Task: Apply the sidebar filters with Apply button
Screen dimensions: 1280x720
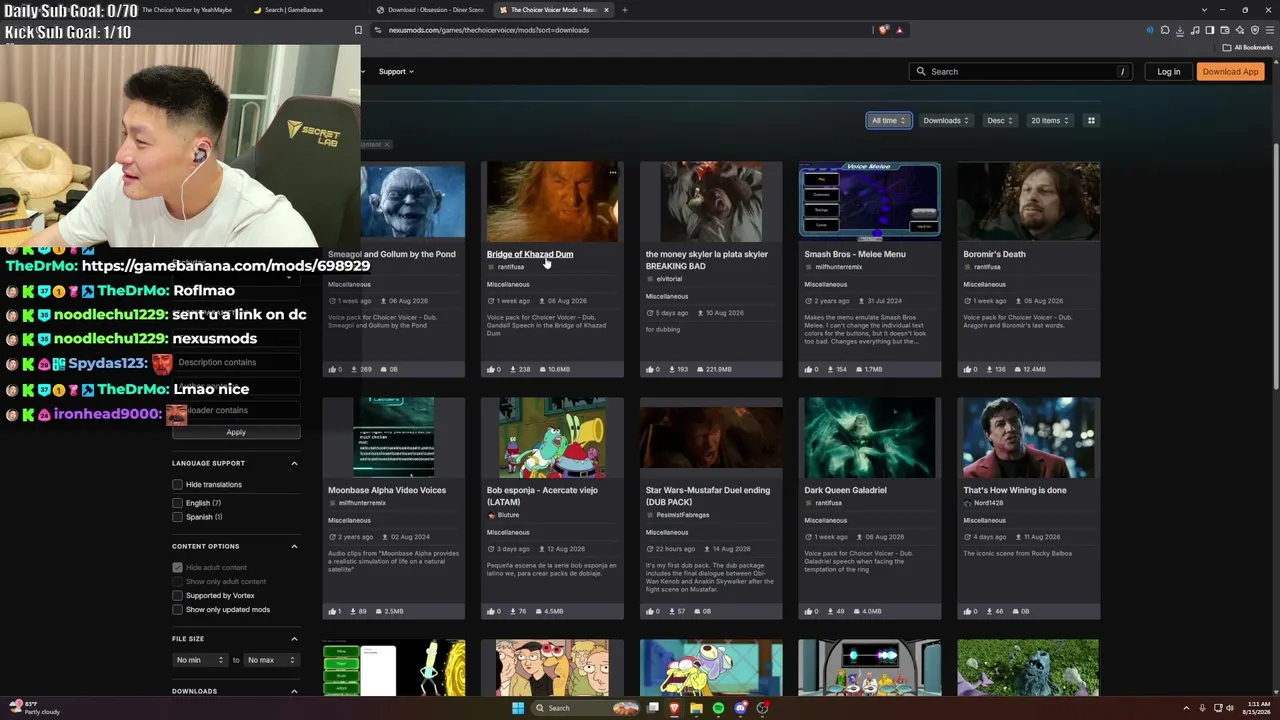Action: coord(236,432)
